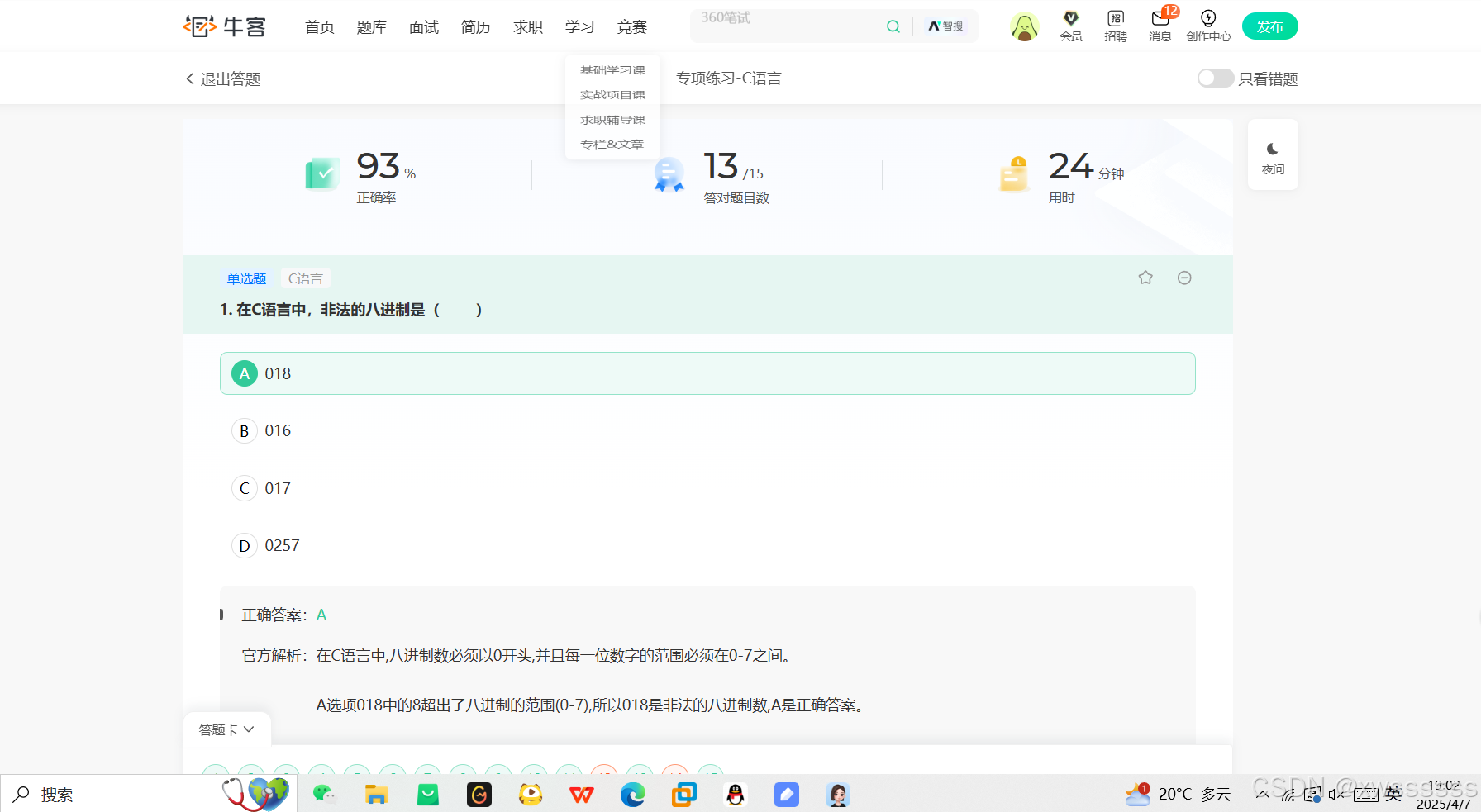Open the membership (会员) icon
The image size is (1481, 812).
tap(1071, 26)
